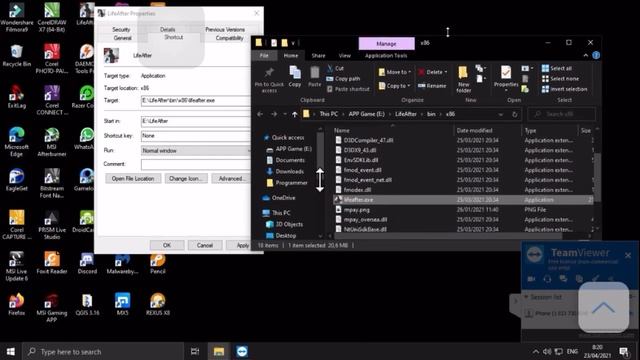Select the Discord desktop icon
Screen dimensions: 640x360
click(87, 263)
